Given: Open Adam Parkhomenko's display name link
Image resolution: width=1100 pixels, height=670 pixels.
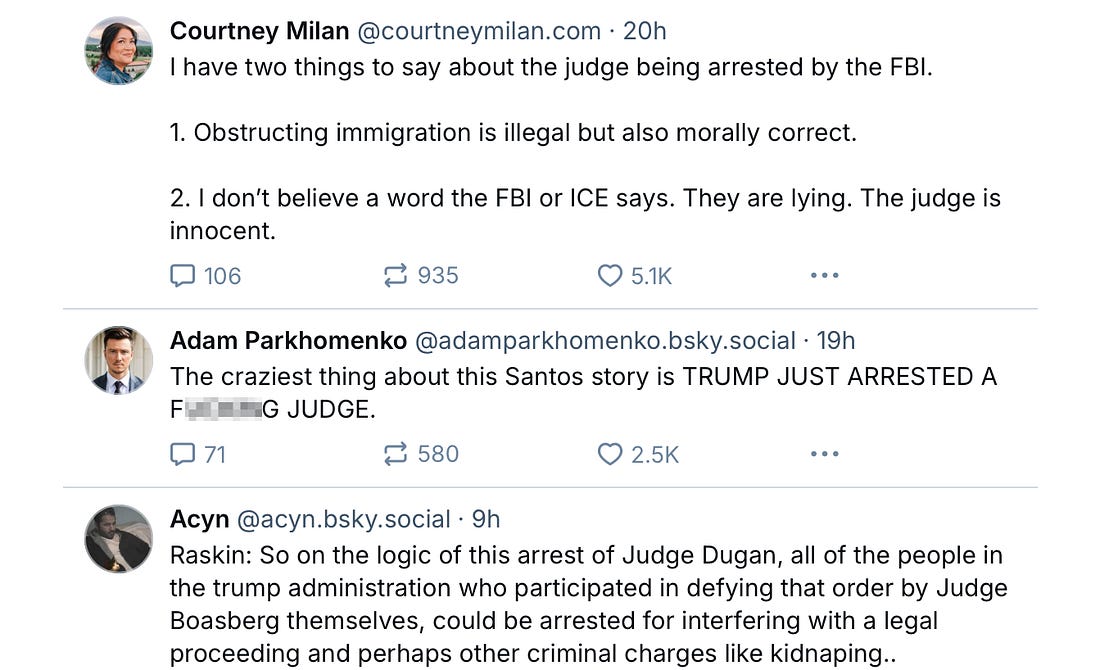Looking at the screenshot, I should tap(288, 341).
